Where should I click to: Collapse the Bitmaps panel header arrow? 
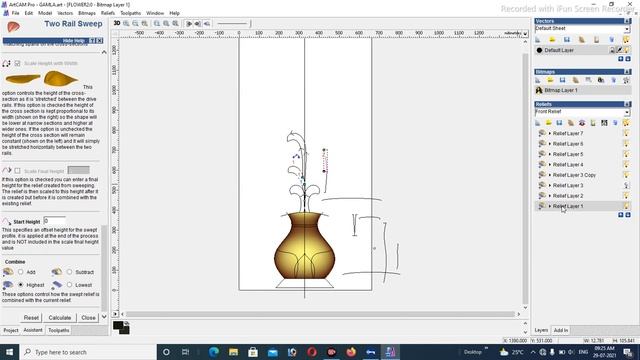(x=627, y=72)
